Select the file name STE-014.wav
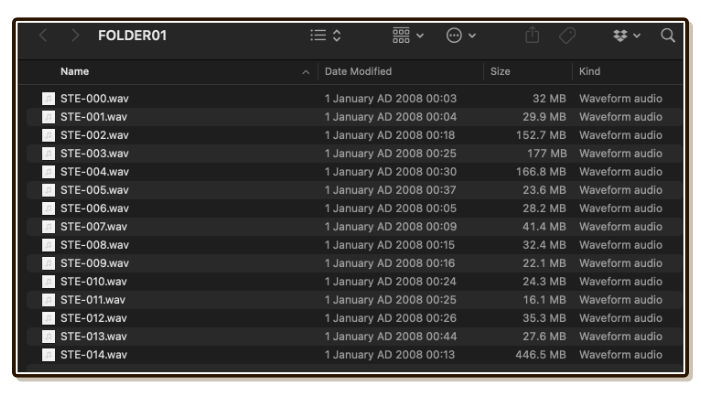This screenshot has height=395, width=701. click(94, 355)
